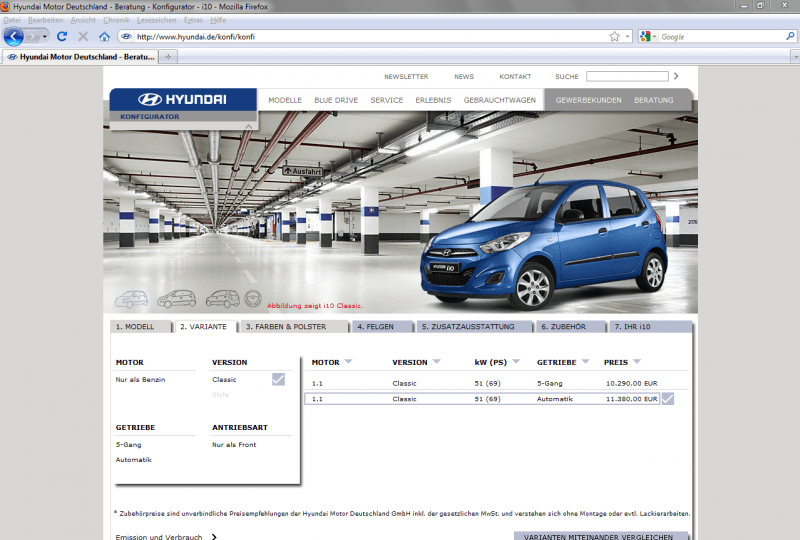Switch to the 5. ZUSATZAUSSTATTUNG tab
This screenshot has height=540, width=800.
point(474,327)
